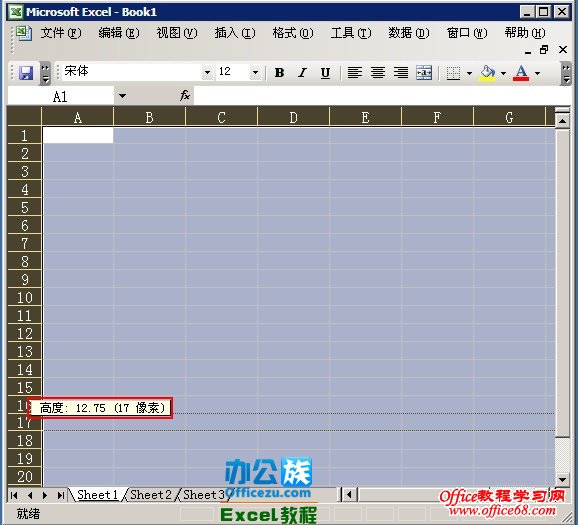Open Borders dropdown arrow

pos(469,73)
